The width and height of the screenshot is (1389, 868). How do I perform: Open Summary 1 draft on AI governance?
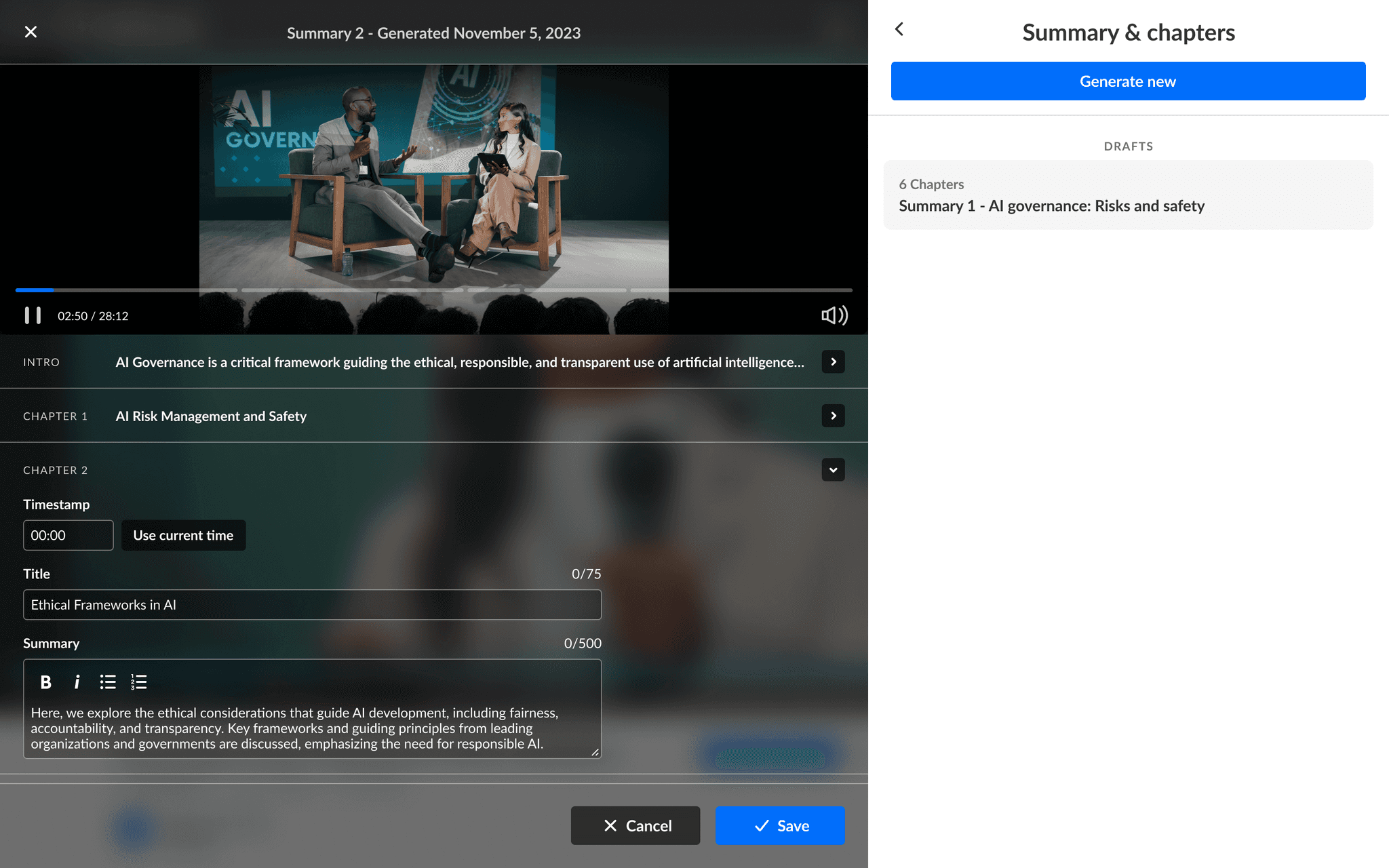point(1128,195)
